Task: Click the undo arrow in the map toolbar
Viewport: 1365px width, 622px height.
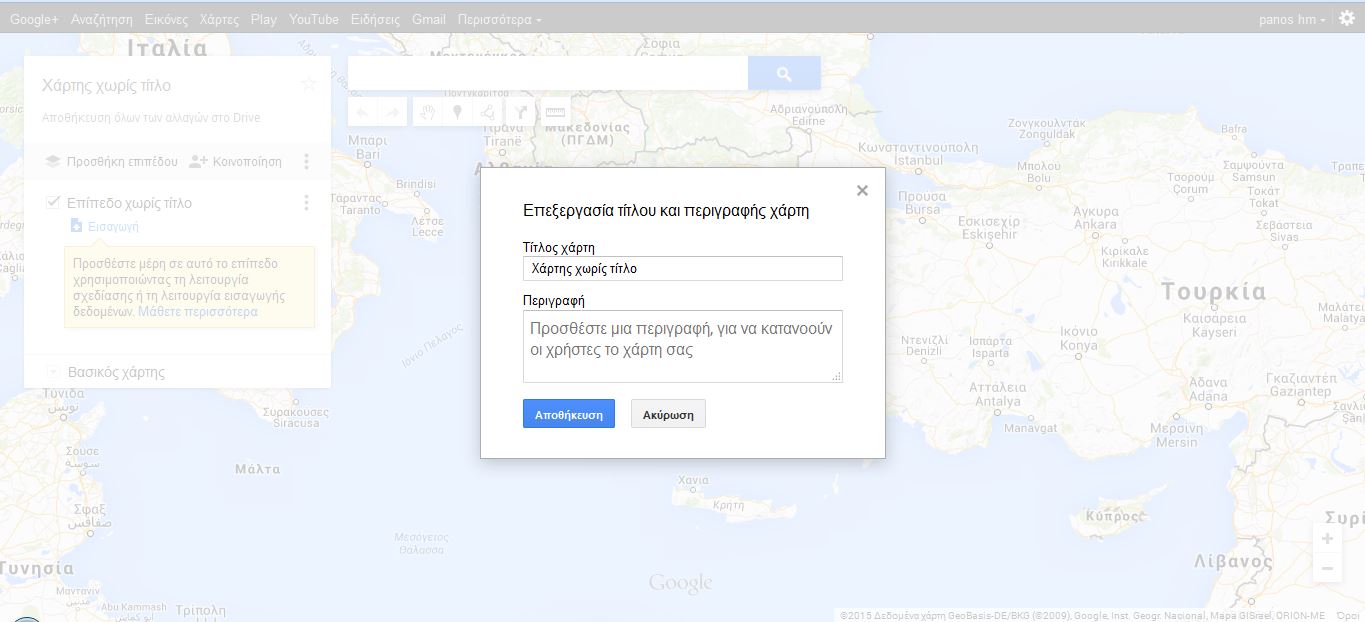Action: click(x=362, y=113)
